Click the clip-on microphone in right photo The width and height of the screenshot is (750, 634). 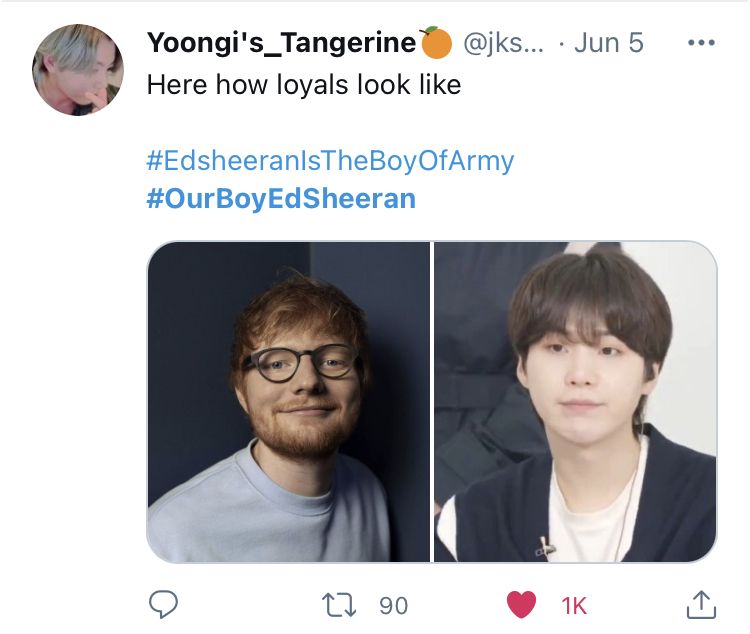click(545, 546)
